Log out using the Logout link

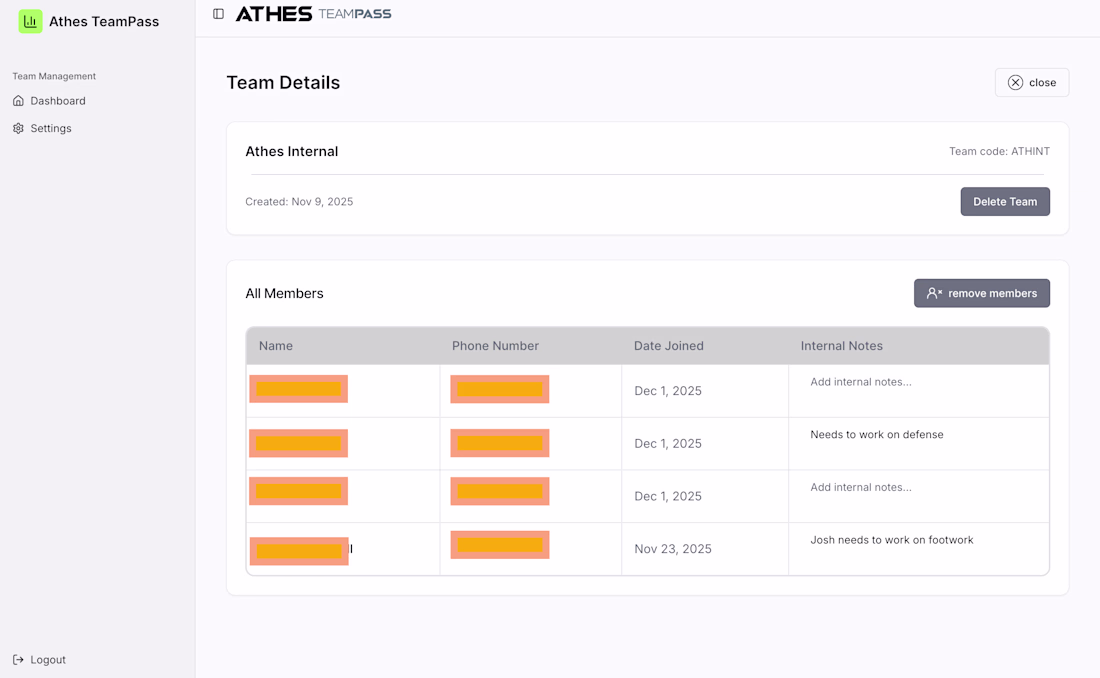point(47,660)
